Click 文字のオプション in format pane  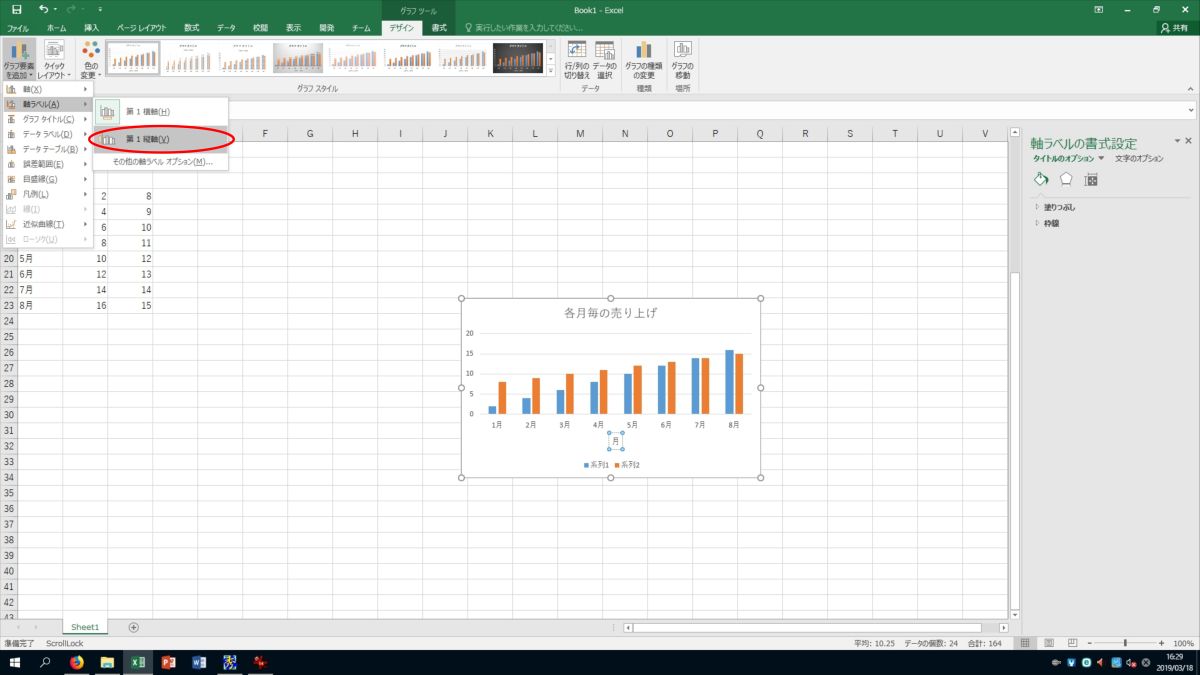[x=1139, y=158]
